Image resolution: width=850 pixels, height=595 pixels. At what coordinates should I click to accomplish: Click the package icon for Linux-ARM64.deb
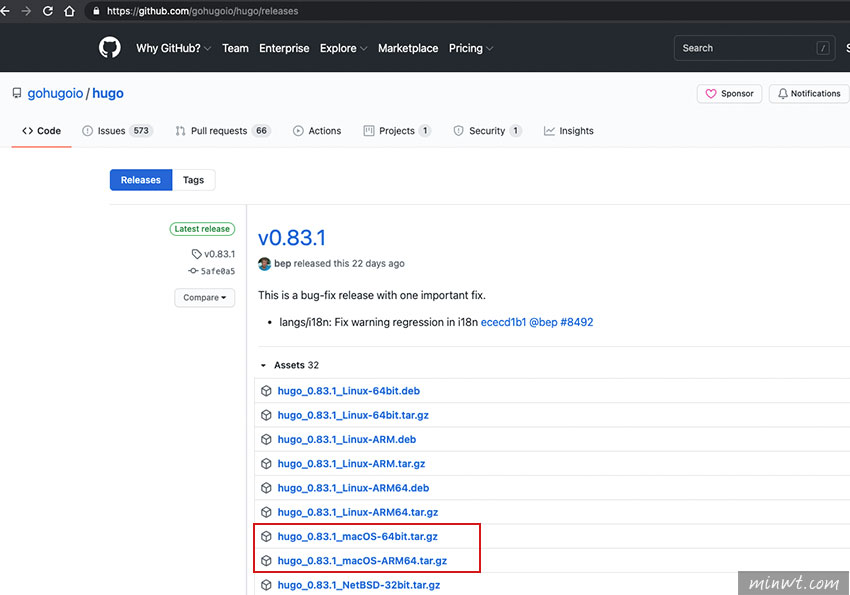click(266, 488)
